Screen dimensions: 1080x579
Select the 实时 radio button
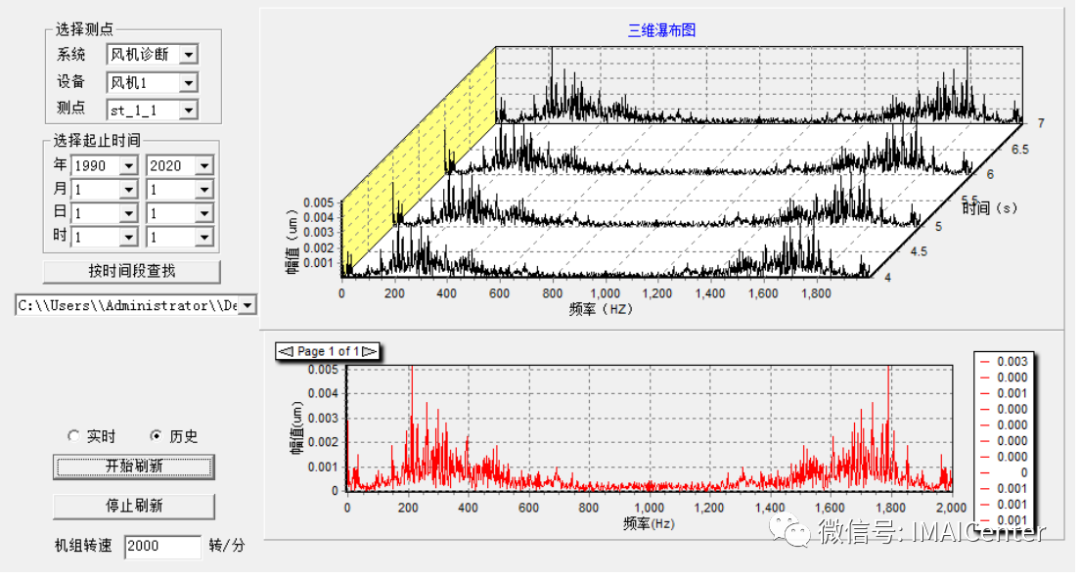click(73, 436)
